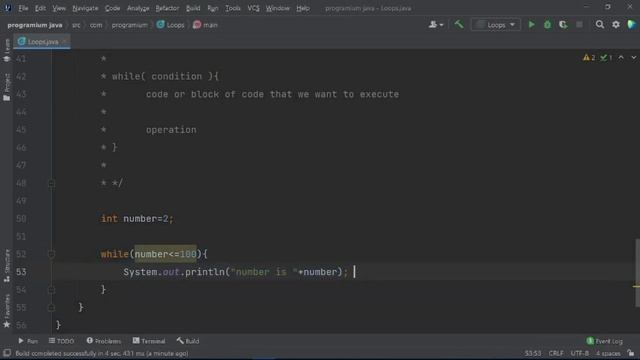Viewport: 640px width, 360px height.
Task: Run the Loops configuration
Action: click(x=531, y=25)
